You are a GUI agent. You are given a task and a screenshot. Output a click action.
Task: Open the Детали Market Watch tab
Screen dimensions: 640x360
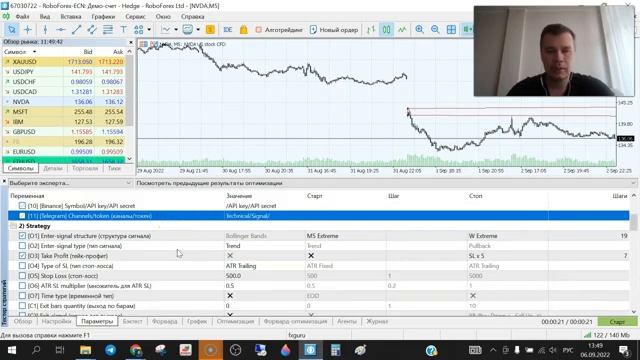point(53,168)
